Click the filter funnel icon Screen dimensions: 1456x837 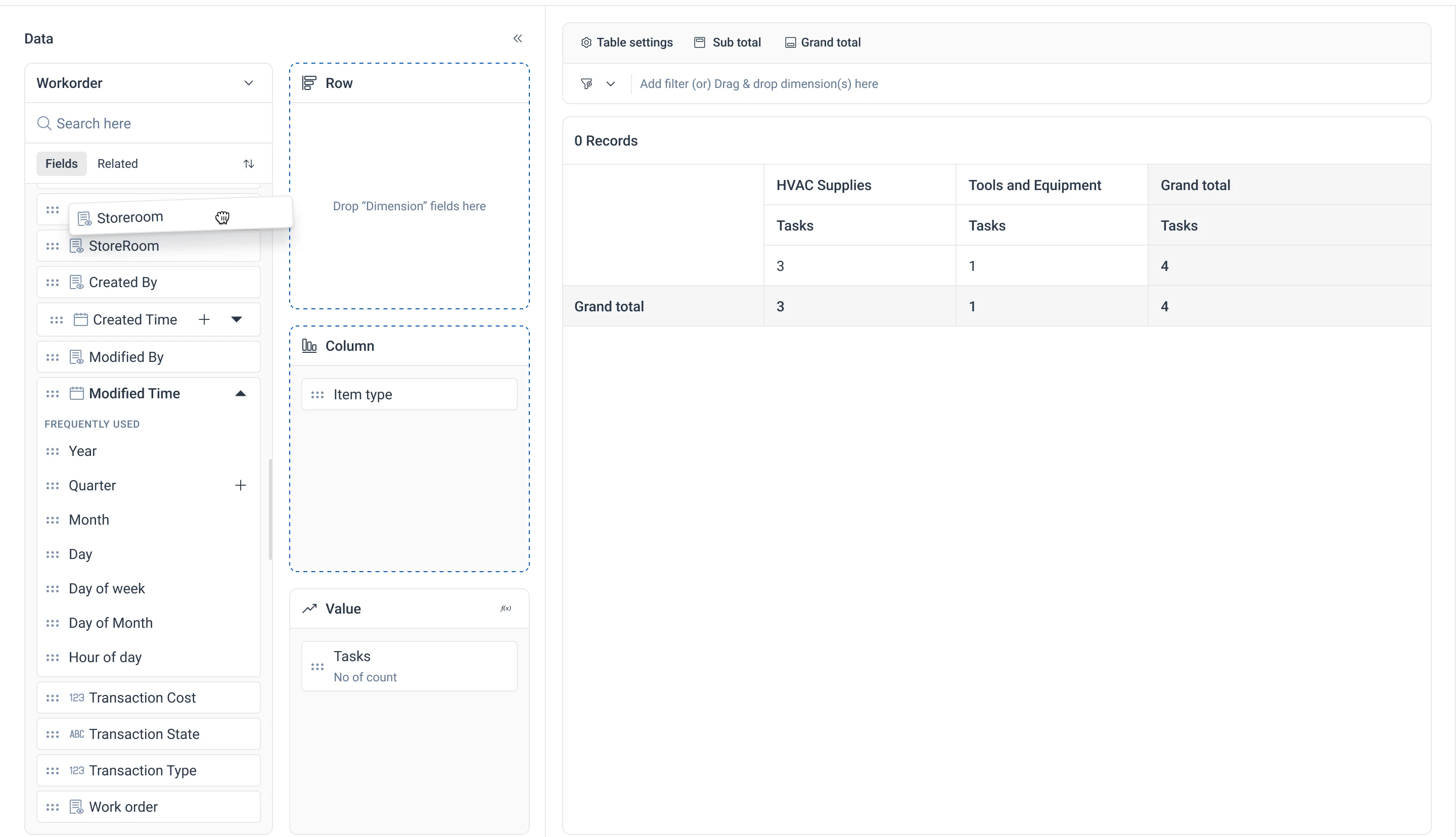(x=586, y=84)
